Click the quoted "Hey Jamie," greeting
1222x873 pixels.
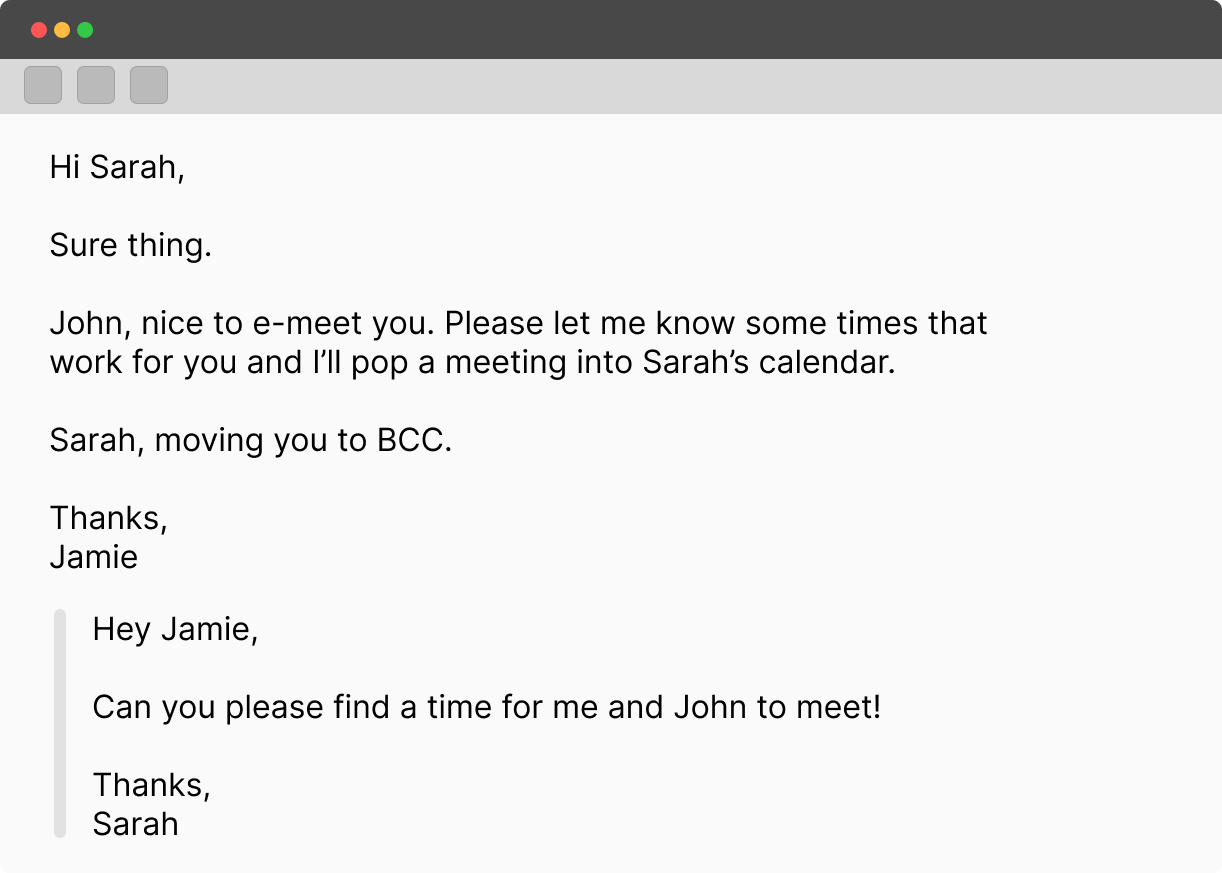point(175,630)
